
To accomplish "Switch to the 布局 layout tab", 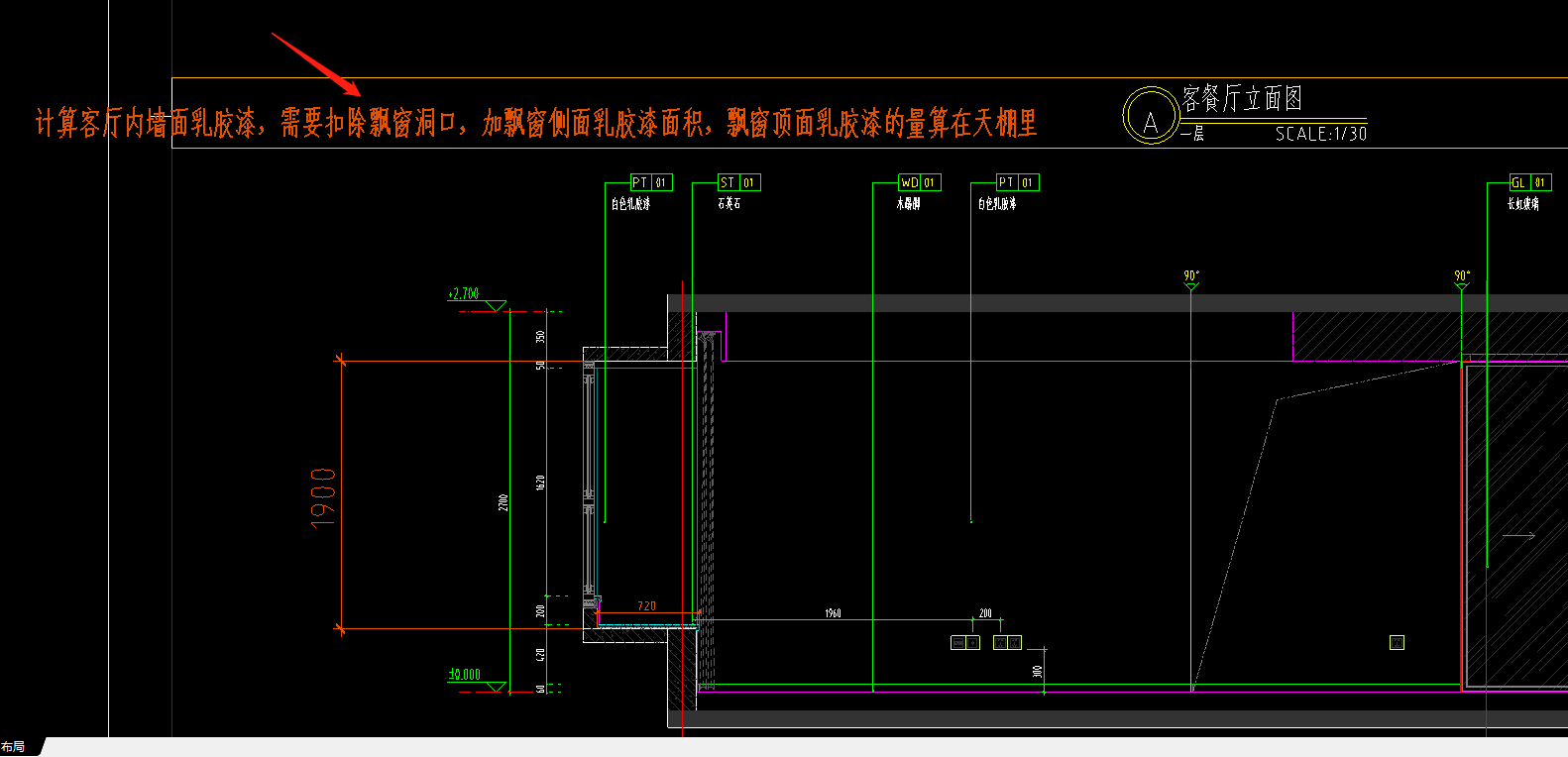I will tap(13, 747).
